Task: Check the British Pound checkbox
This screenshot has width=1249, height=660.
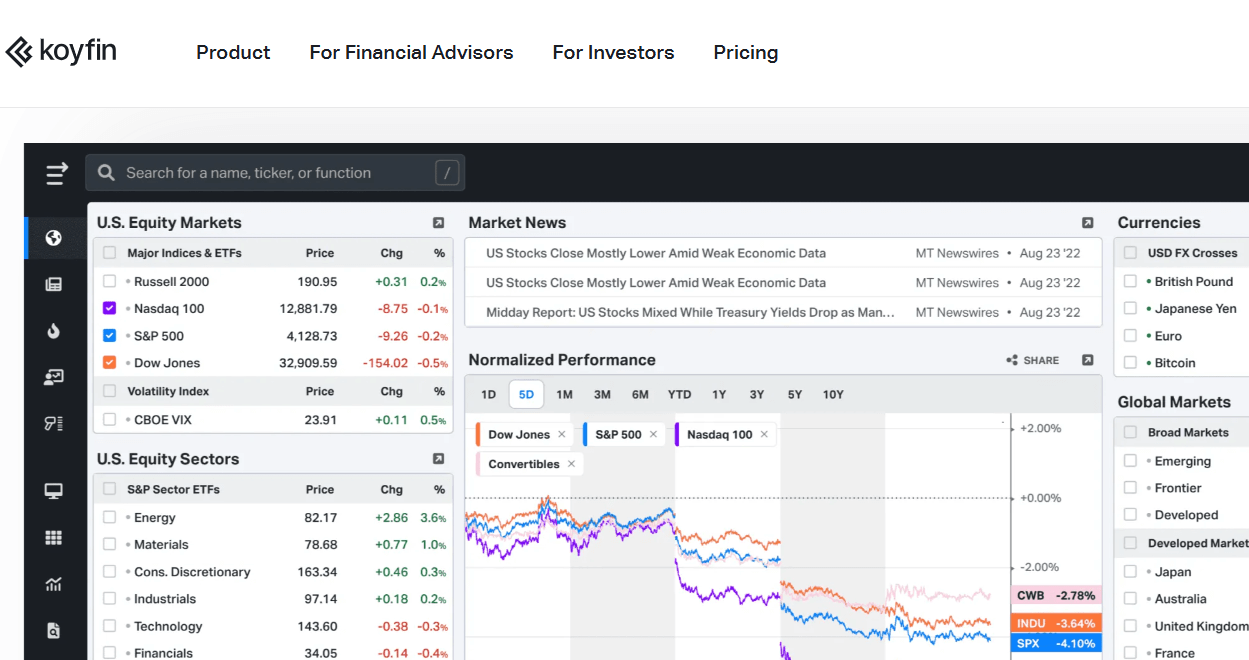Action: click(1130, 282)
